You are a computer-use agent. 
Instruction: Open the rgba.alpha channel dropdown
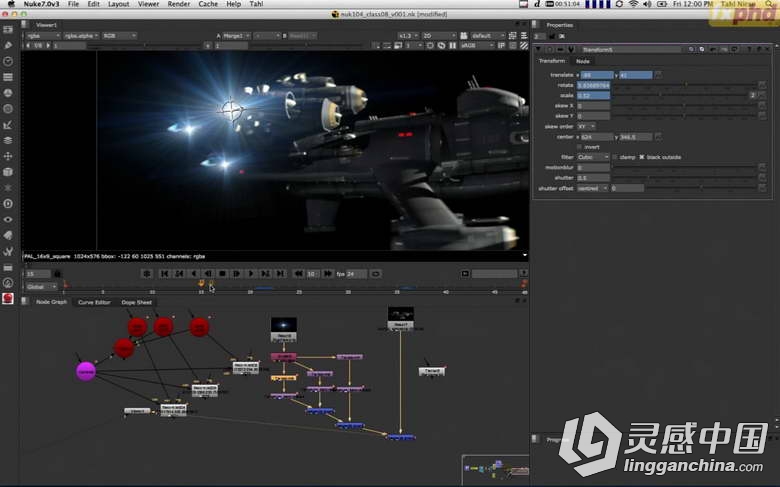point(81,36)
